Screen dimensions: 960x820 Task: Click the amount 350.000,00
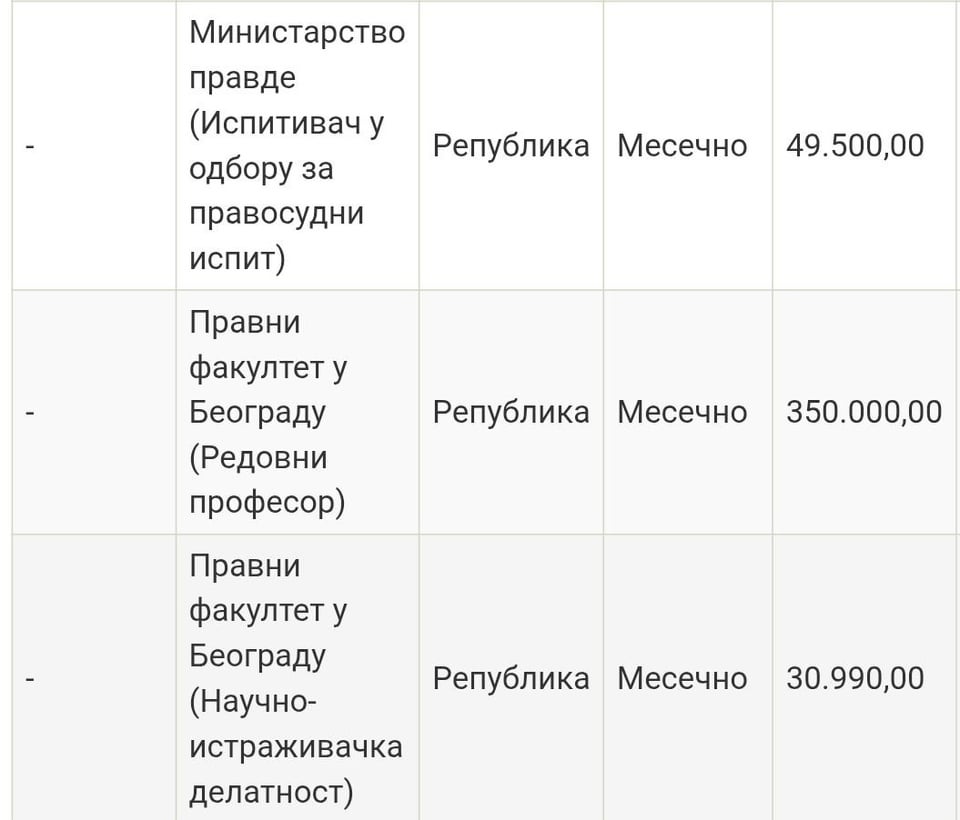(x=864, y=412)
